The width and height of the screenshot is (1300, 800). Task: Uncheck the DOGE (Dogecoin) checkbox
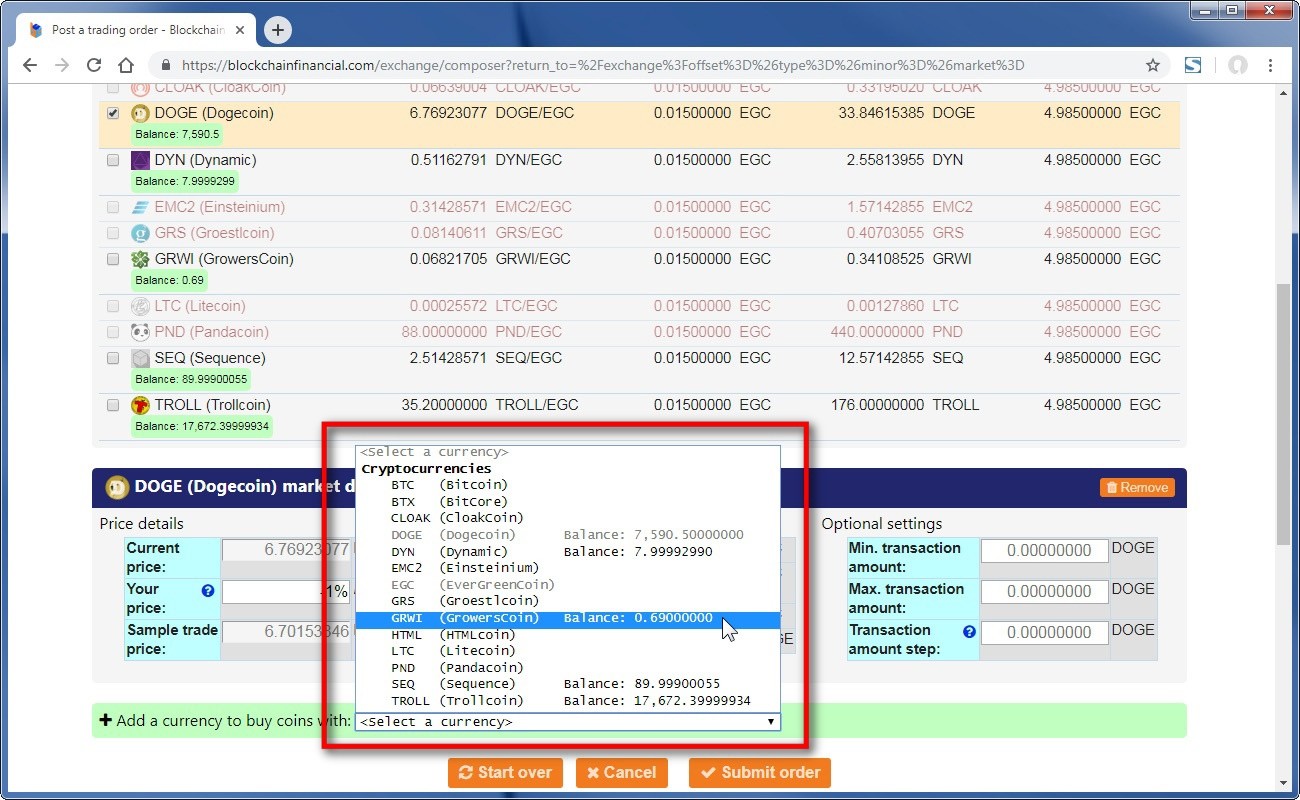(x=113, y=113)
